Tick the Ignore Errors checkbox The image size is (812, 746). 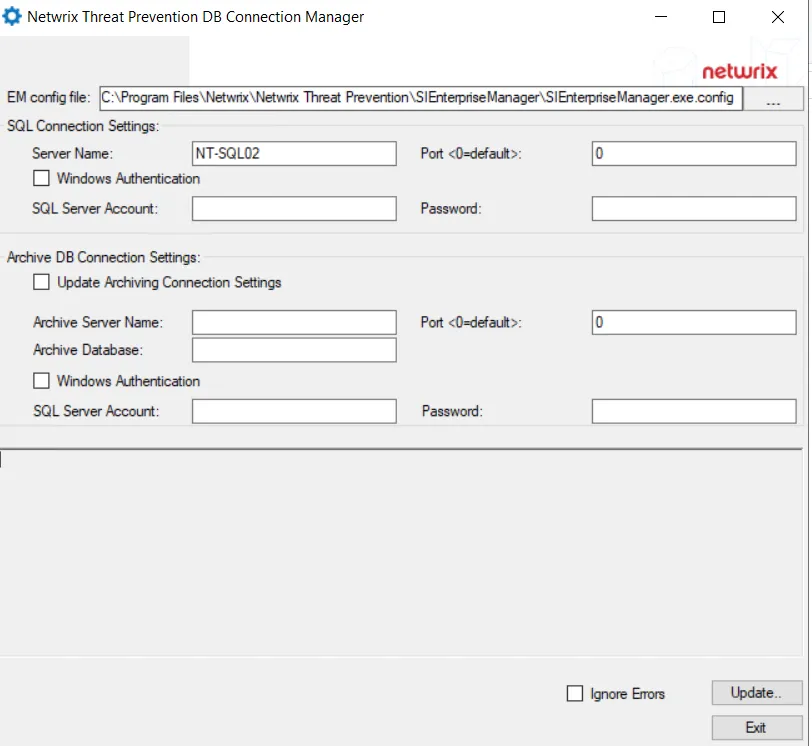[x=575, y=693]
